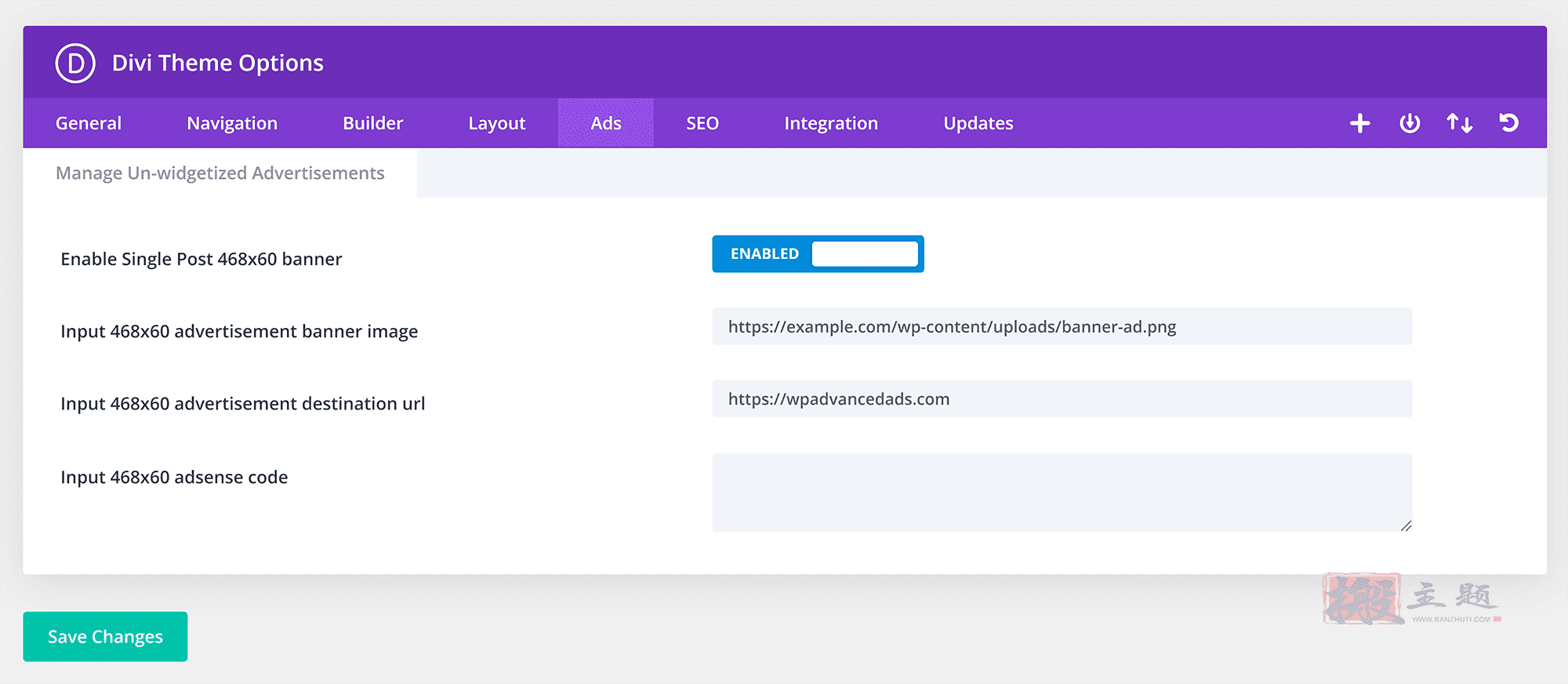The width and height of the screenshot is (1568, 684).
Task: Select Manage Un-widgetized Advertisements subtab
Action: click(220, 173)
